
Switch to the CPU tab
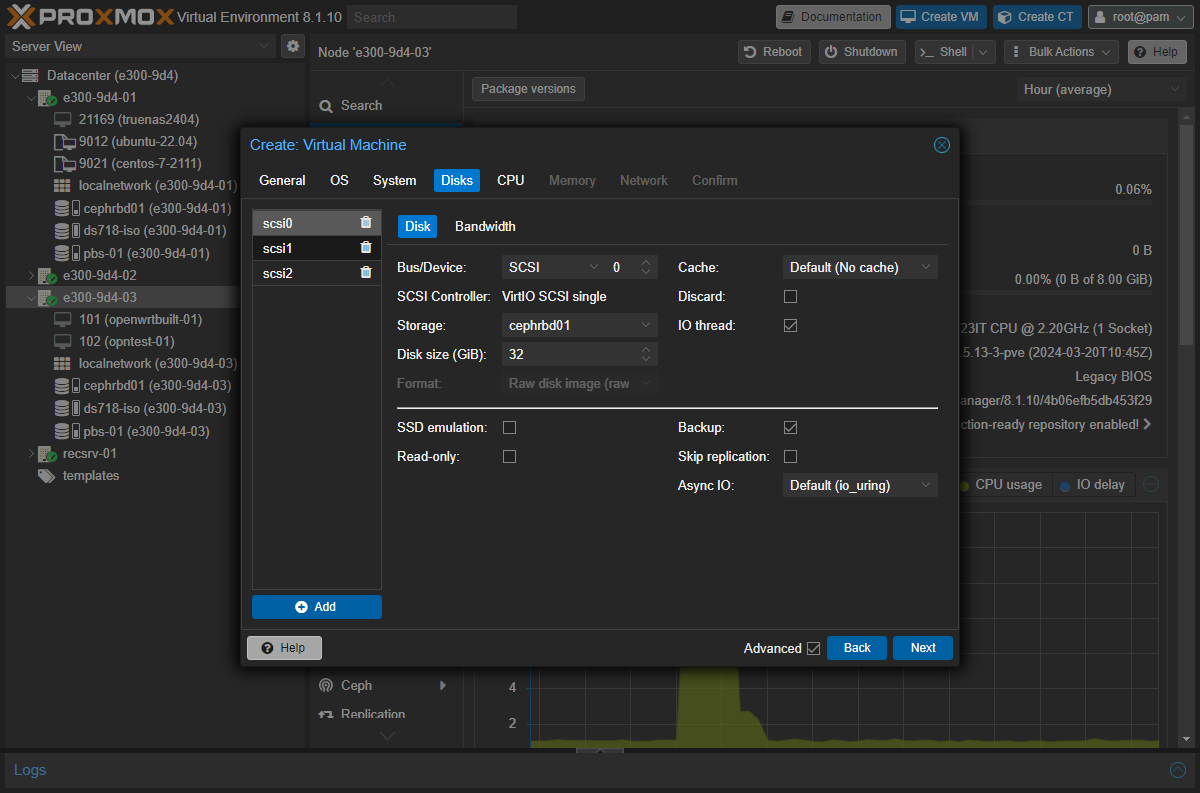pos(511,180)
